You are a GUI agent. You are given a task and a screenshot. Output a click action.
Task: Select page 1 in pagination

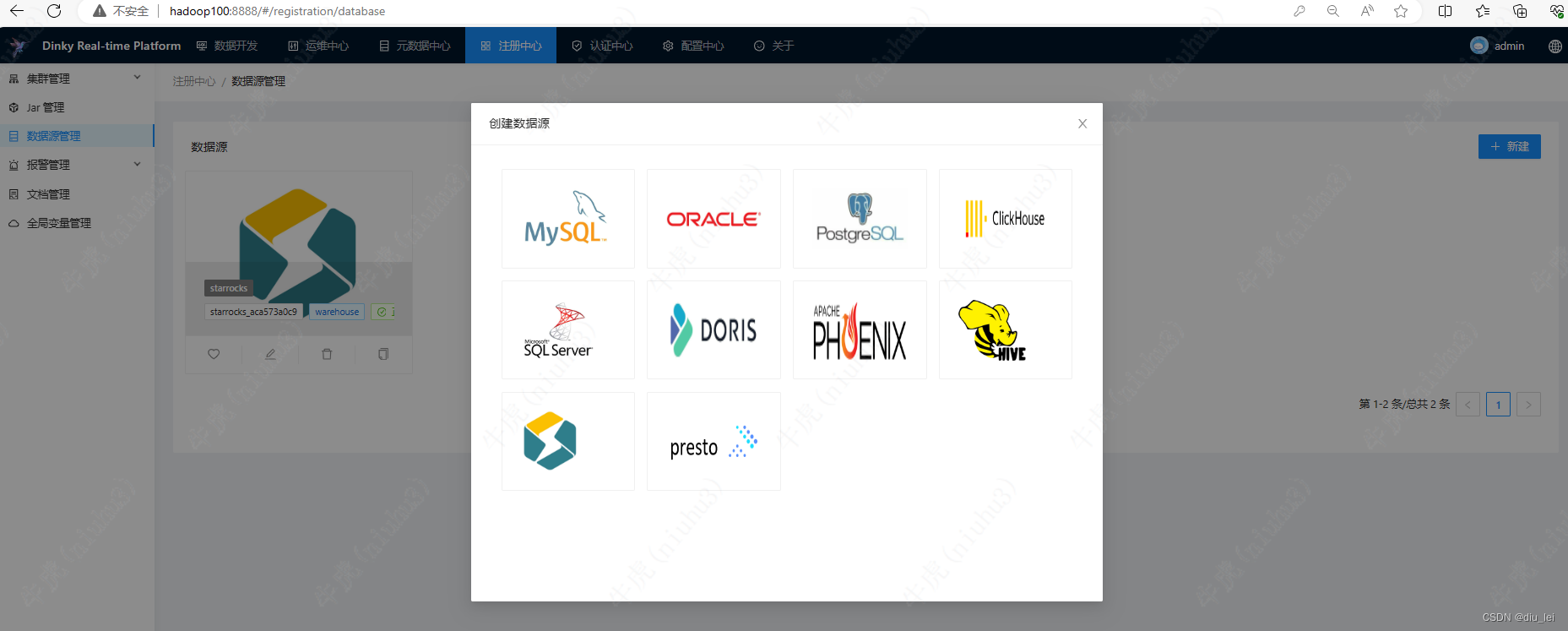1498,405
